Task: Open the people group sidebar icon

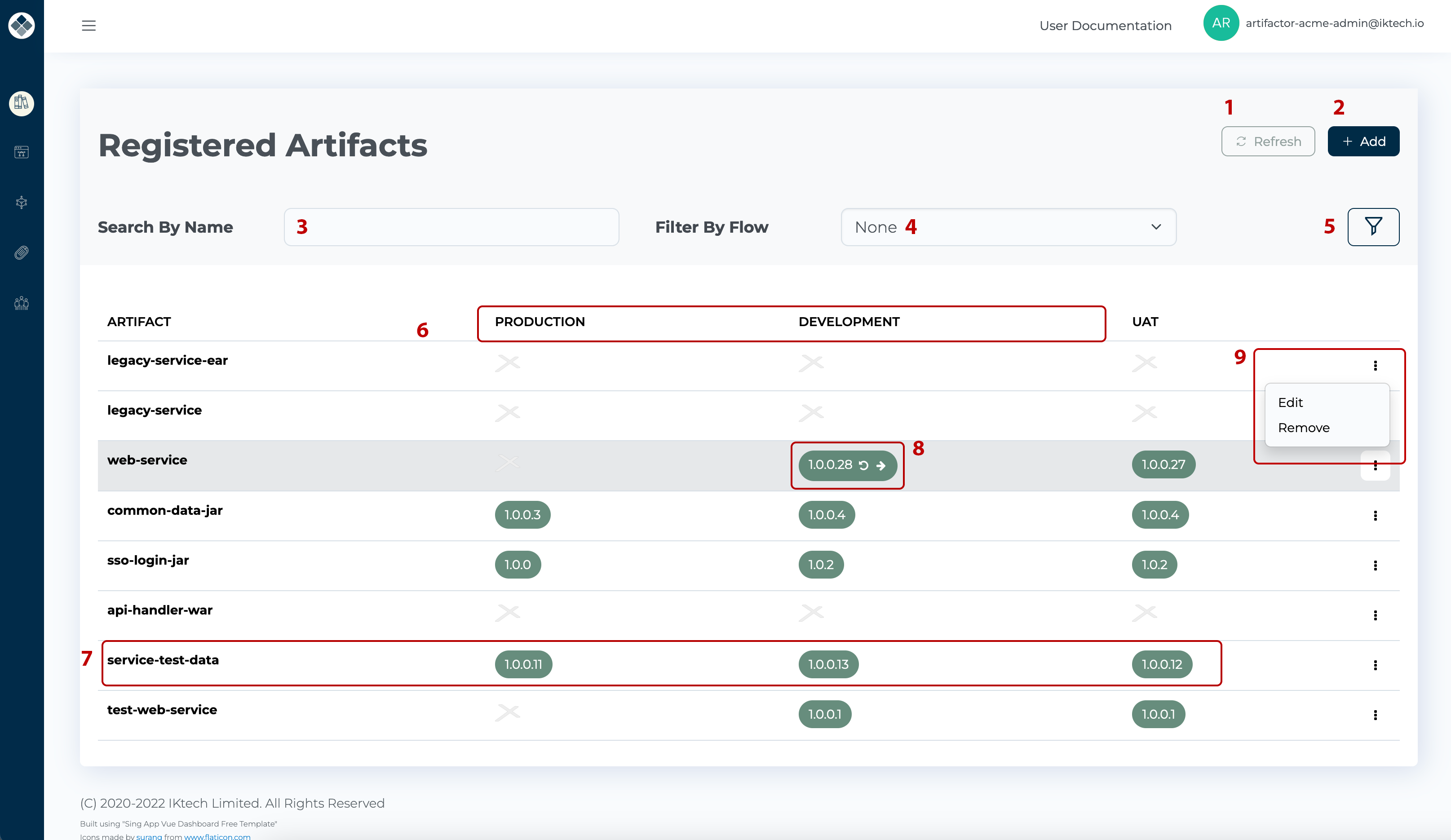Action: point(21,303)
